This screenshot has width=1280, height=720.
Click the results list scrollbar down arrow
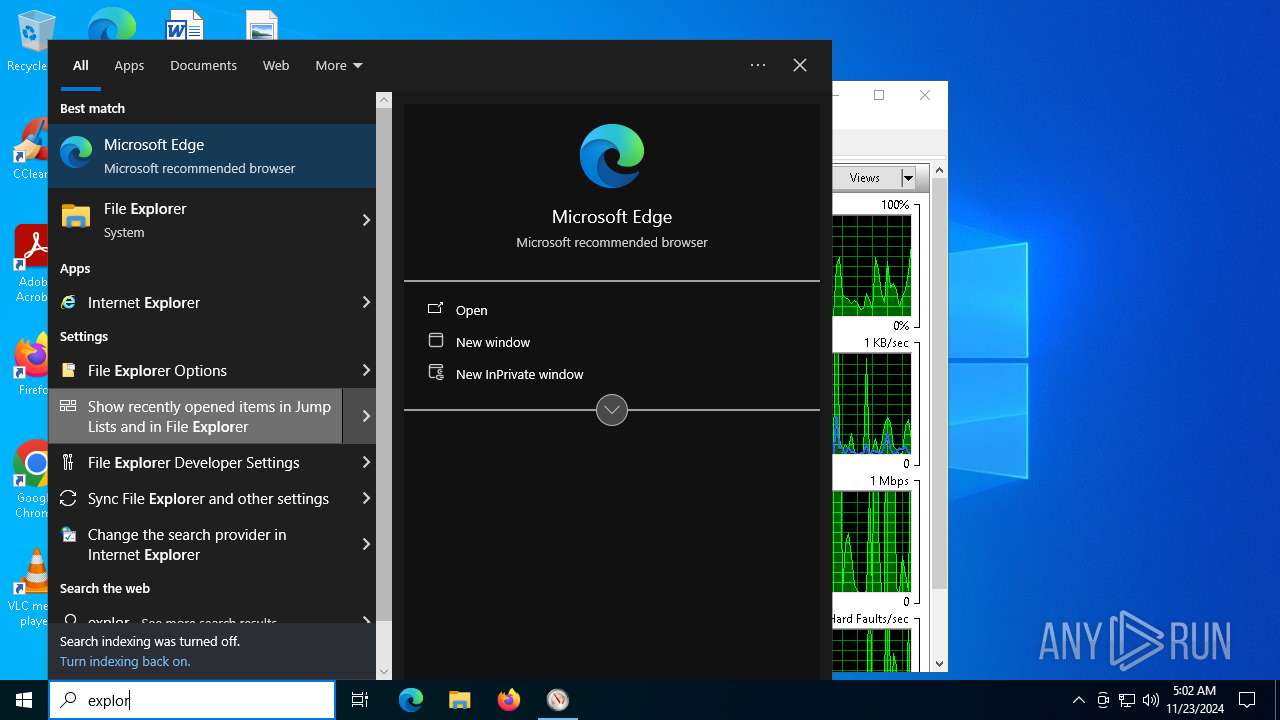pos(384,672)
